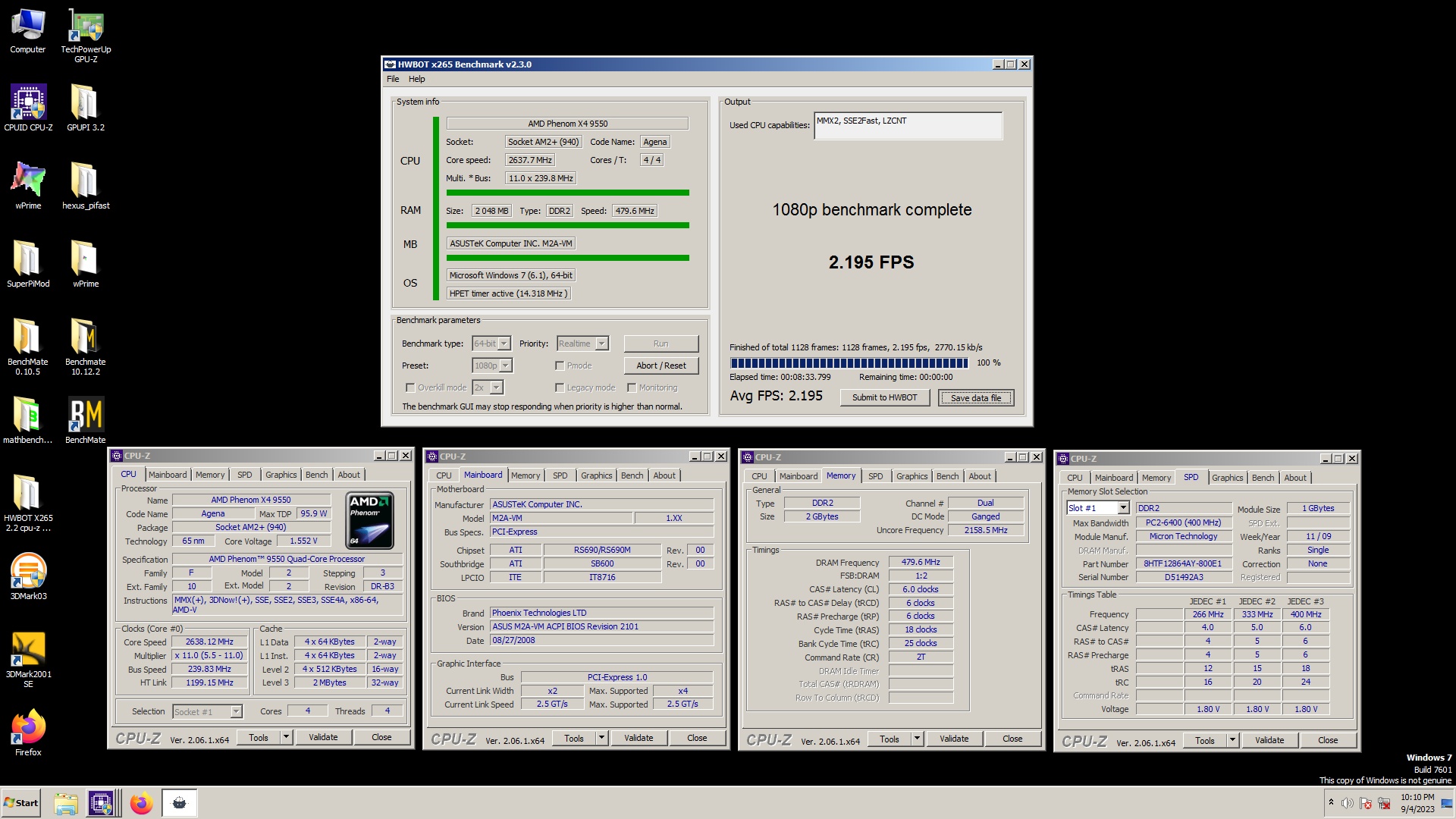Viewport: 1456px width, 819px height.
Task: Launch CPUID CPU-Z desktop shortcut
Action: click(28, 108)
